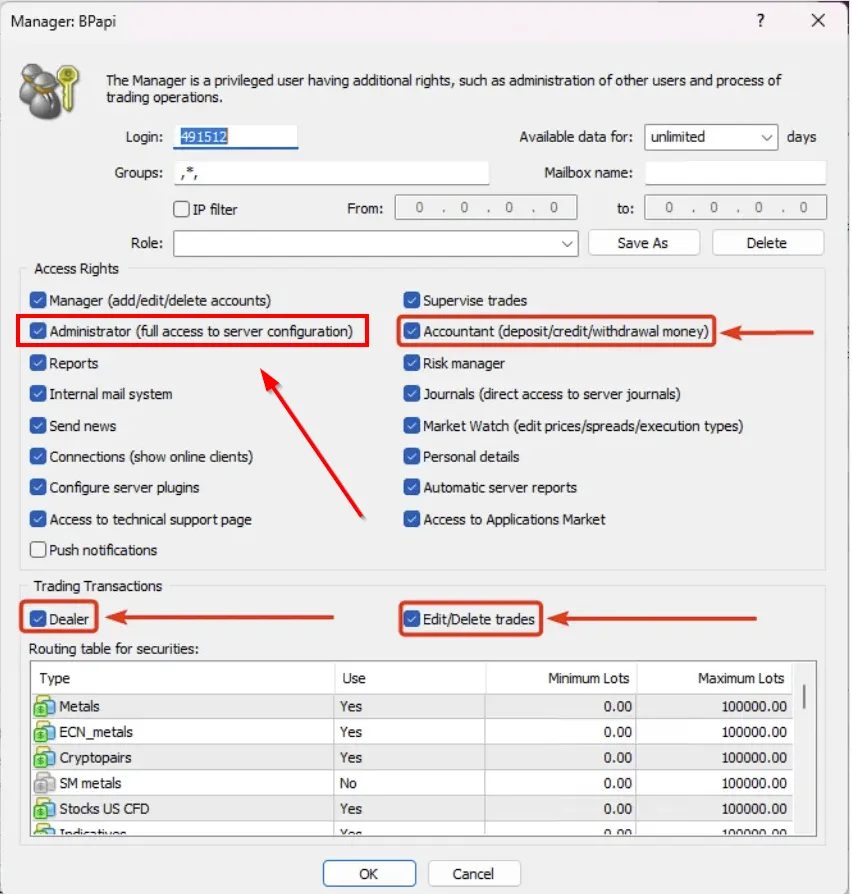Click the ECN_metals group icon
The width and height of the screenshot is (852, 894).
coord(46,732)
